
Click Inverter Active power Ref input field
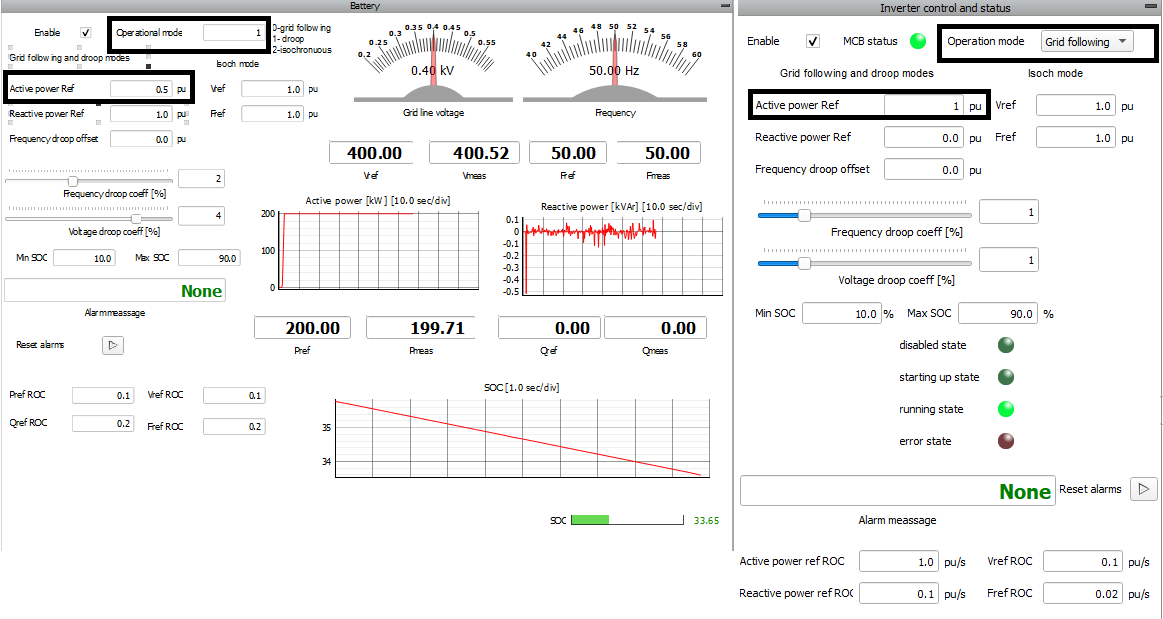click(923, 105)
